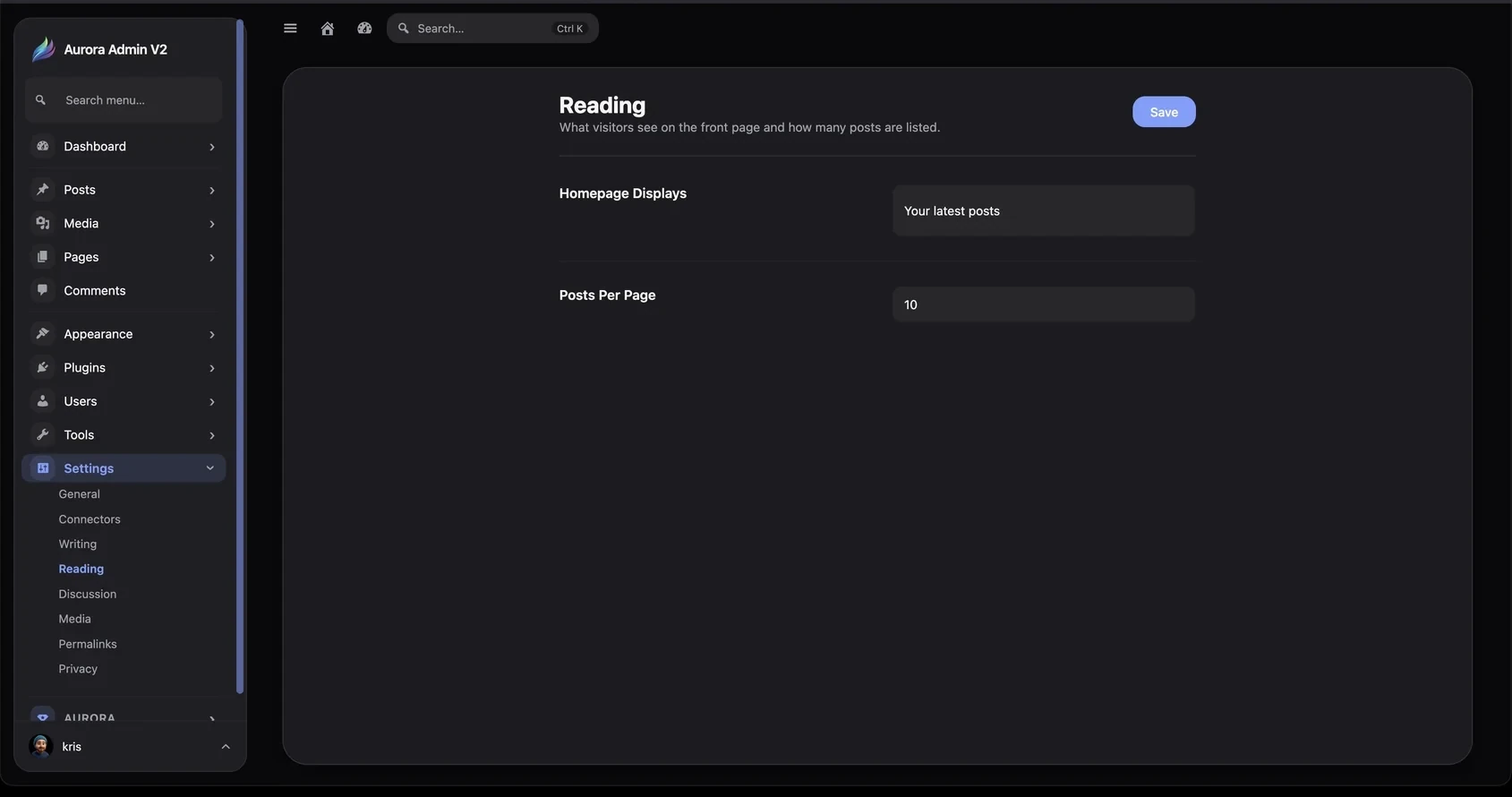Screen dimensions: 1512x797
Task: Collapse the Settings menu chevron
Action: (210, 468)
